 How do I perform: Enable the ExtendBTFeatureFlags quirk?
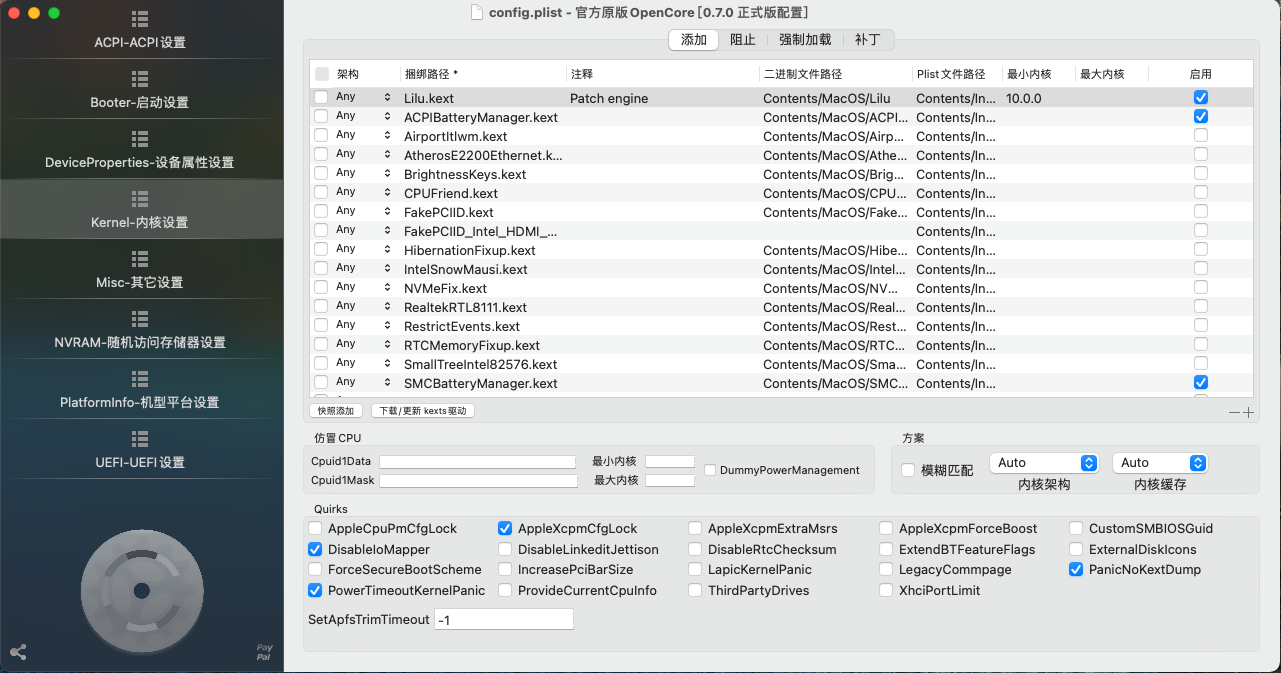pos(886,549)
